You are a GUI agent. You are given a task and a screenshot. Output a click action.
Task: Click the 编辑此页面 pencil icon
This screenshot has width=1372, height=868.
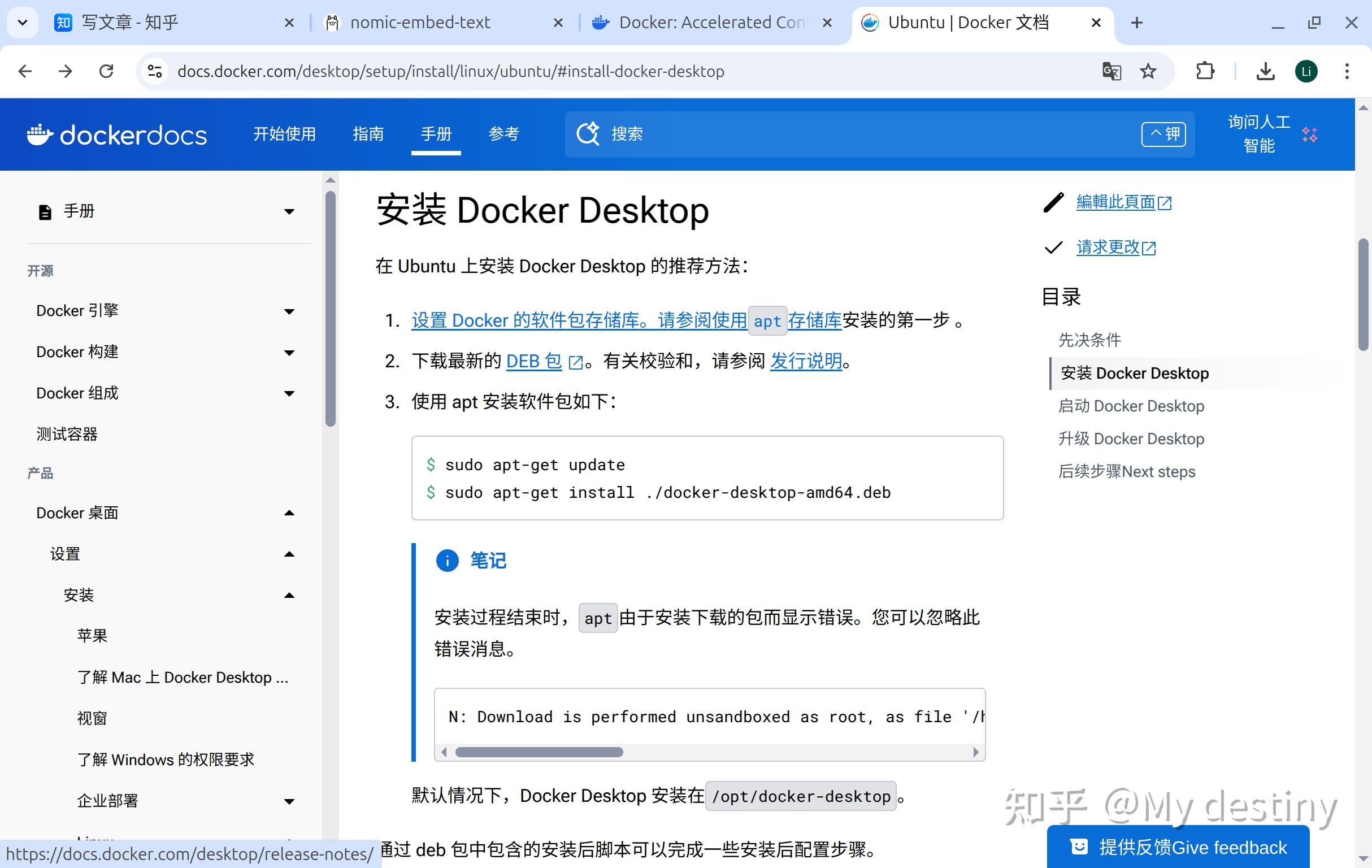click(x=1052, y=202)
